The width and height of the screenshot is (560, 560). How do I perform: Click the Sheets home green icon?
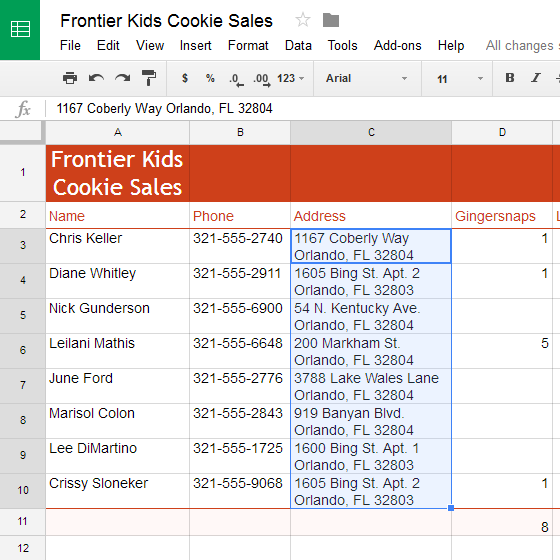(20, 29)
